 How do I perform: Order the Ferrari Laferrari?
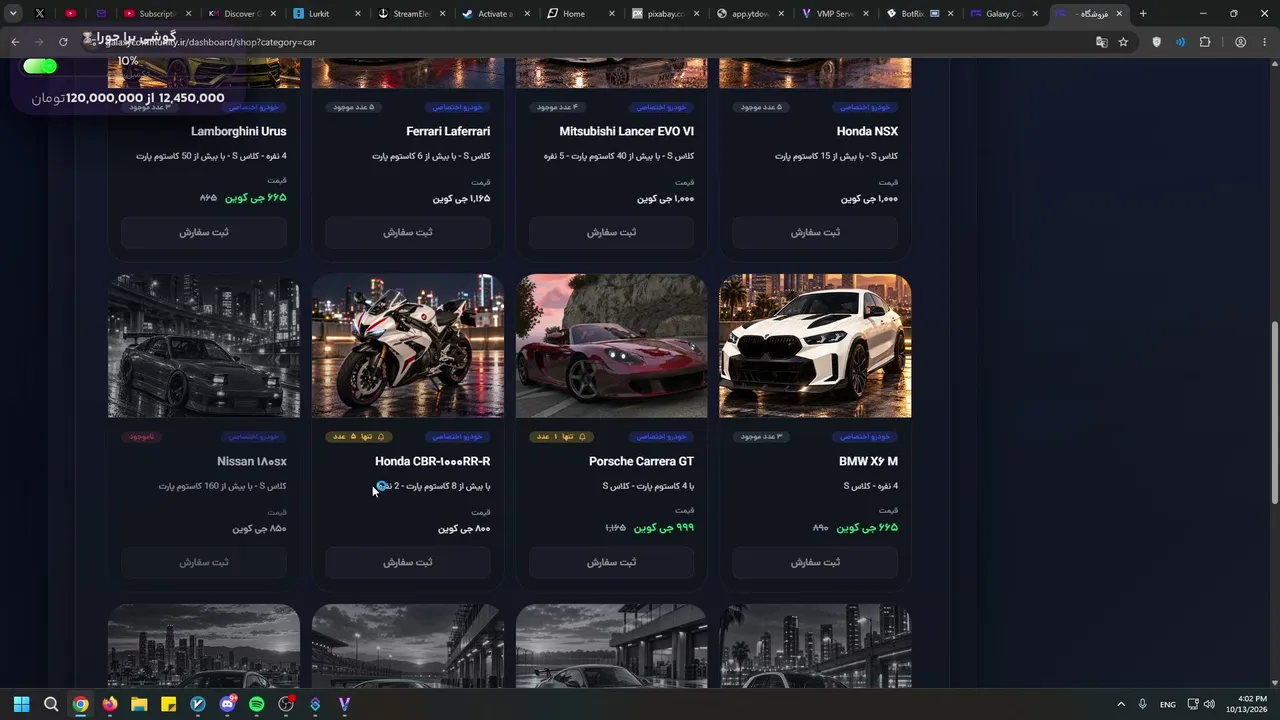[408, 232]
